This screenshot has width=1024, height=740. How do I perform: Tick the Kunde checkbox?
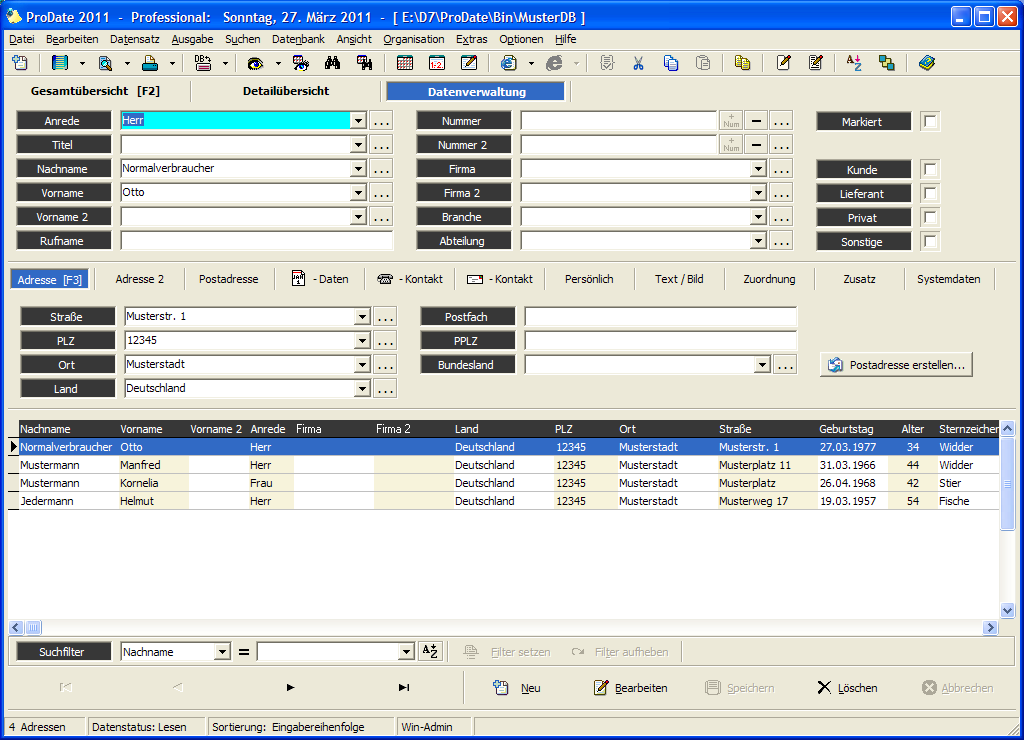[930, 170]
